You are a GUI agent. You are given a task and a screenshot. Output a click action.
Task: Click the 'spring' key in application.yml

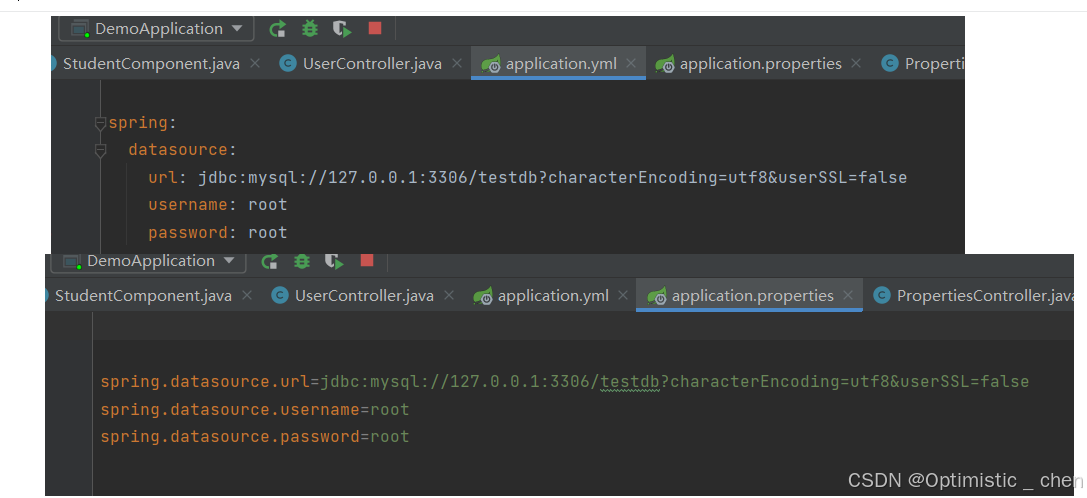point(138,123)
